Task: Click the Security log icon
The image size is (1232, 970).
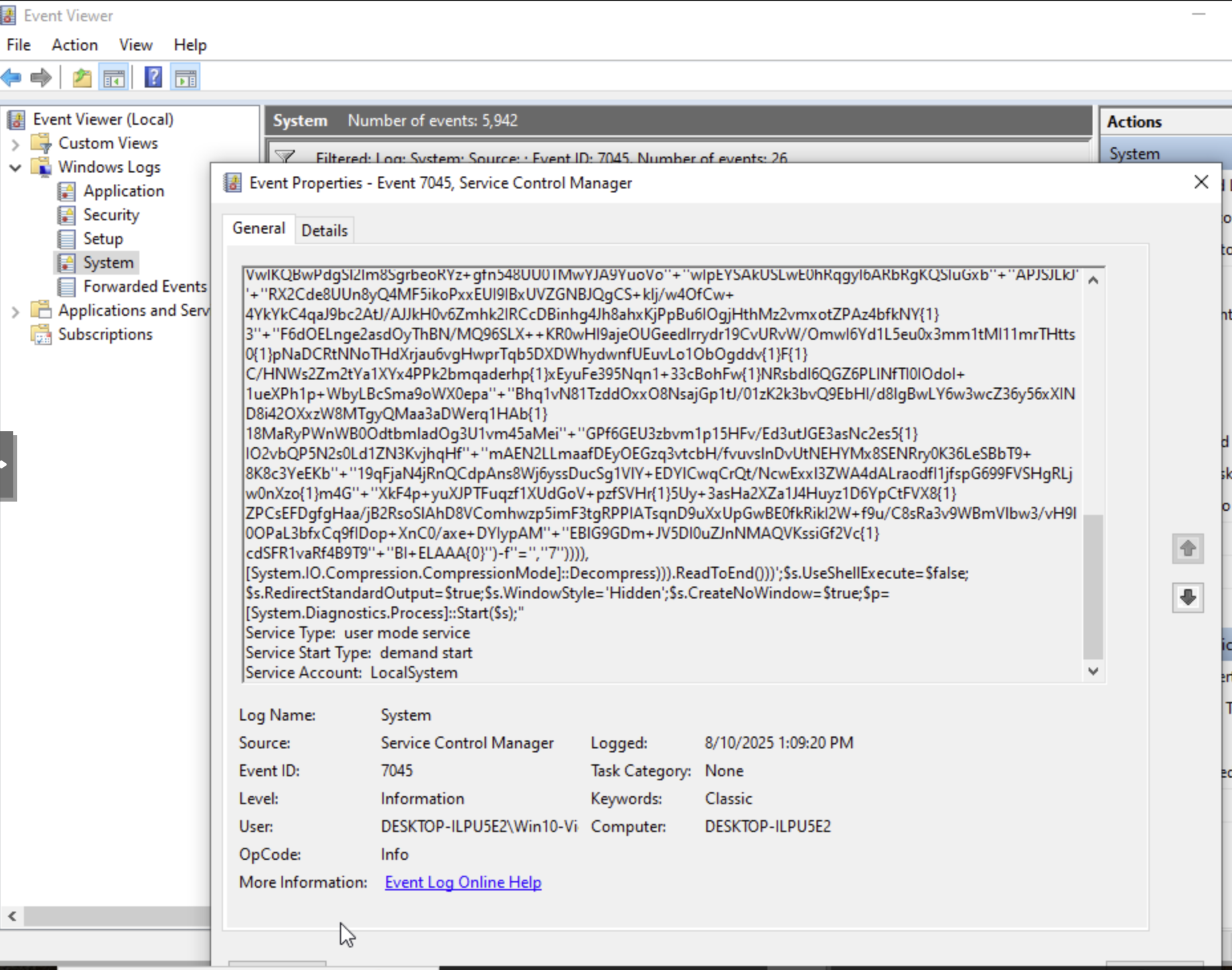Action: 66,215
